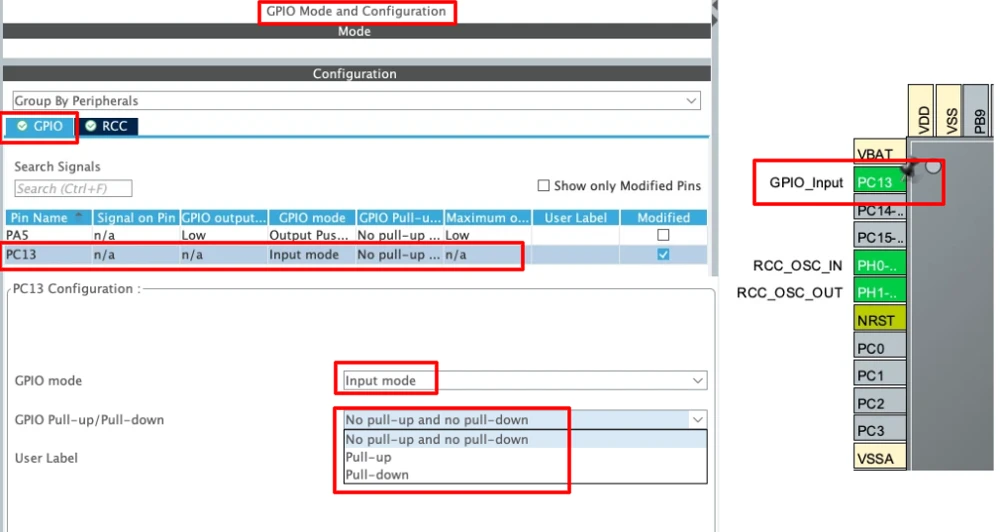
Task: Switch to the RCC peripheral tab
Action: click(107, 126)
